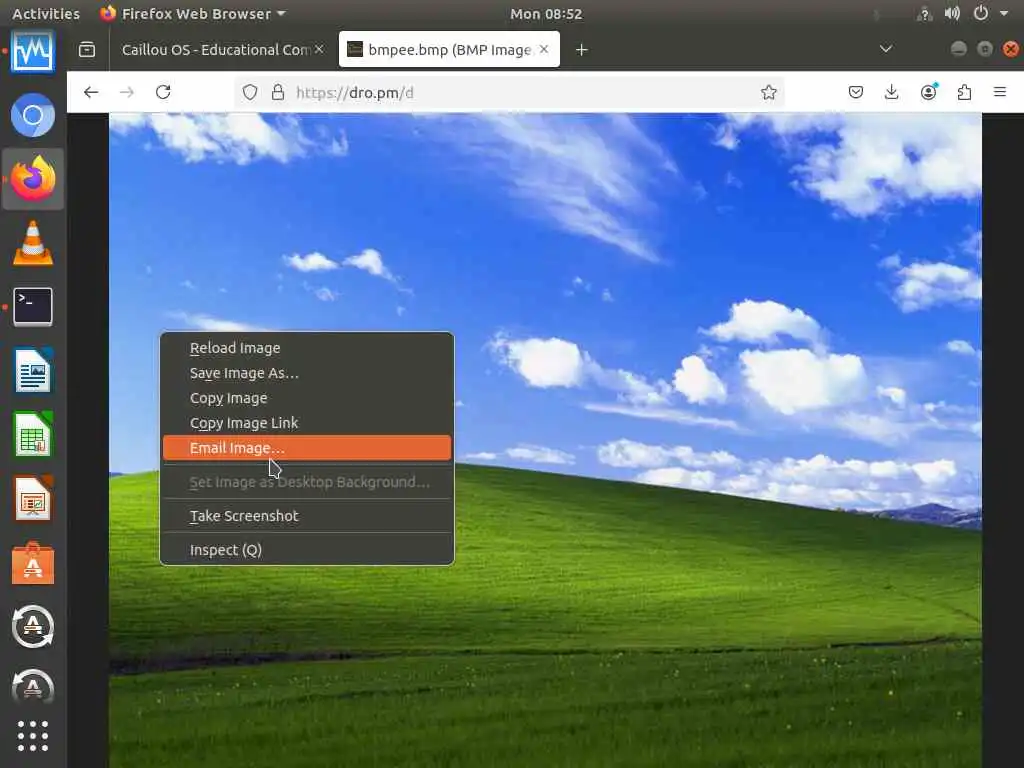Reload the current page
The height and width of the screenshot is (768, 1024).
(x=163, y=92)
